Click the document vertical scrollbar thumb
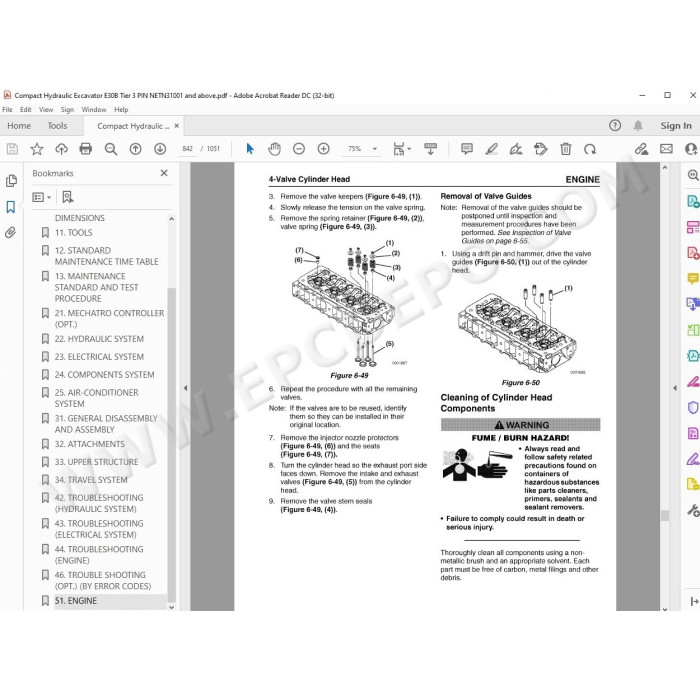 tap(665, 515)
